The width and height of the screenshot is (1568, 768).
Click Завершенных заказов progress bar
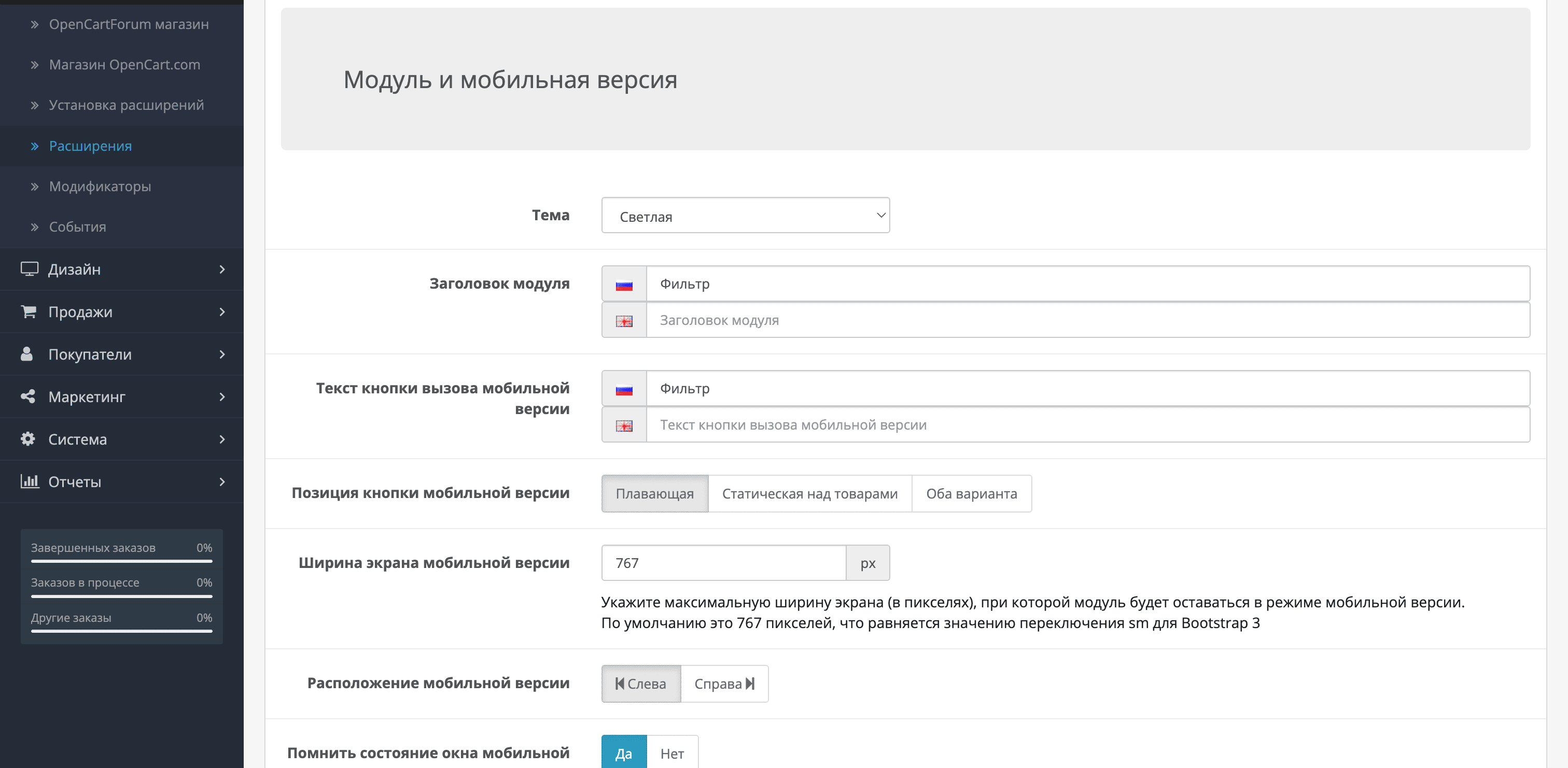pyautogui.click(x=122, y=561)
